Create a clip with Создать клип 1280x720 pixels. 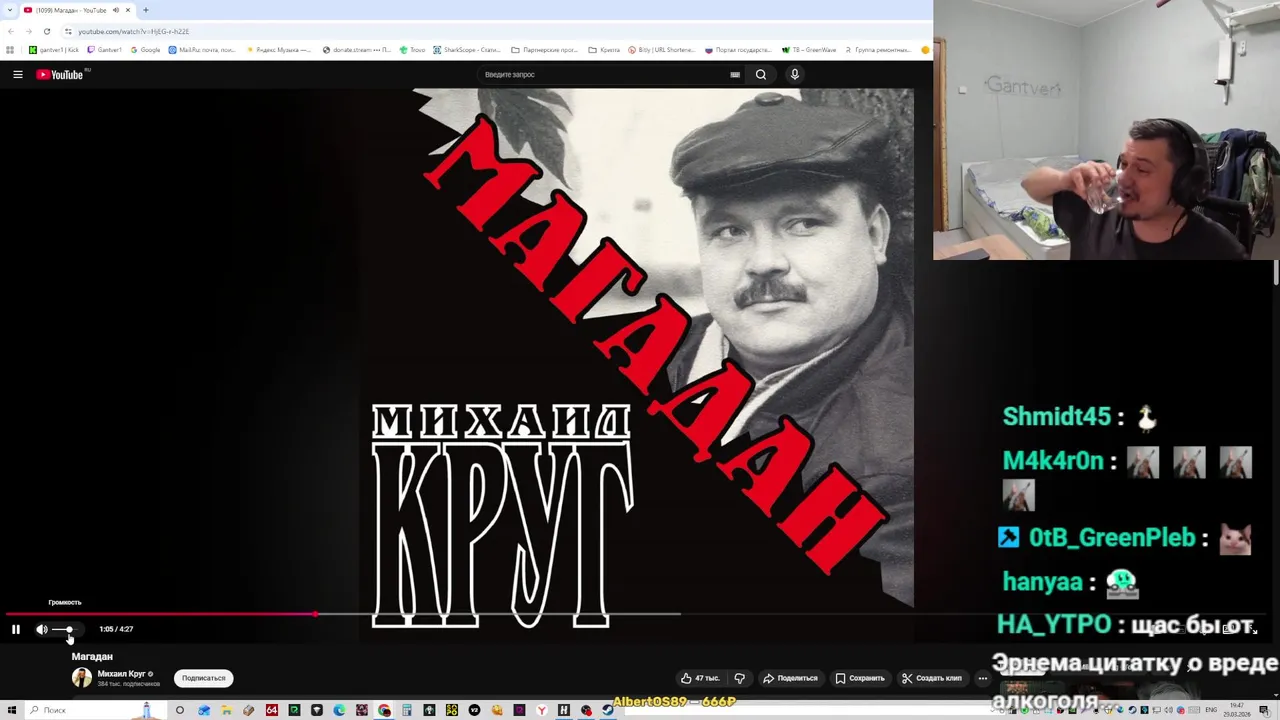[x=932, y=678]
